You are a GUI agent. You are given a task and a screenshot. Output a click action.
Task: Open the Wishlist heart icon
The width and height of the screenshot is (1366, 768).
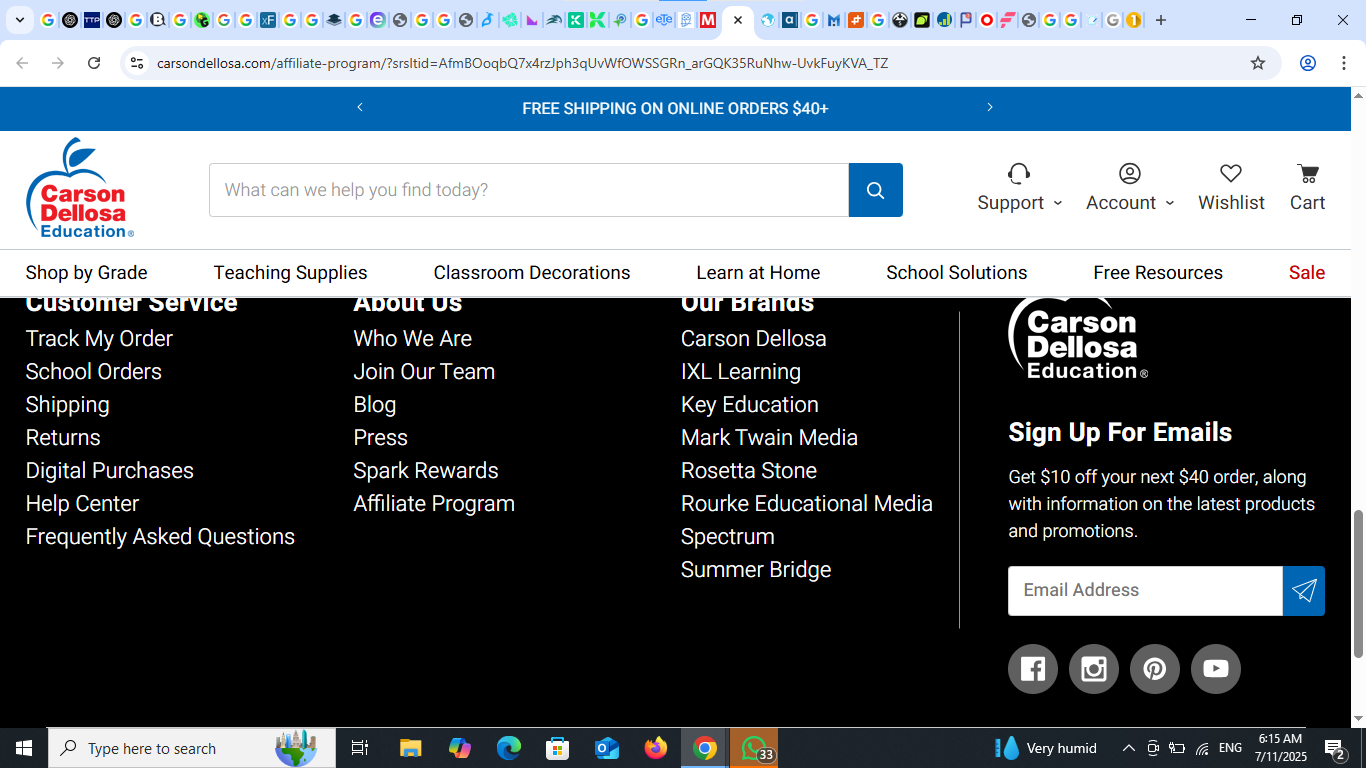pos(1231,174)
